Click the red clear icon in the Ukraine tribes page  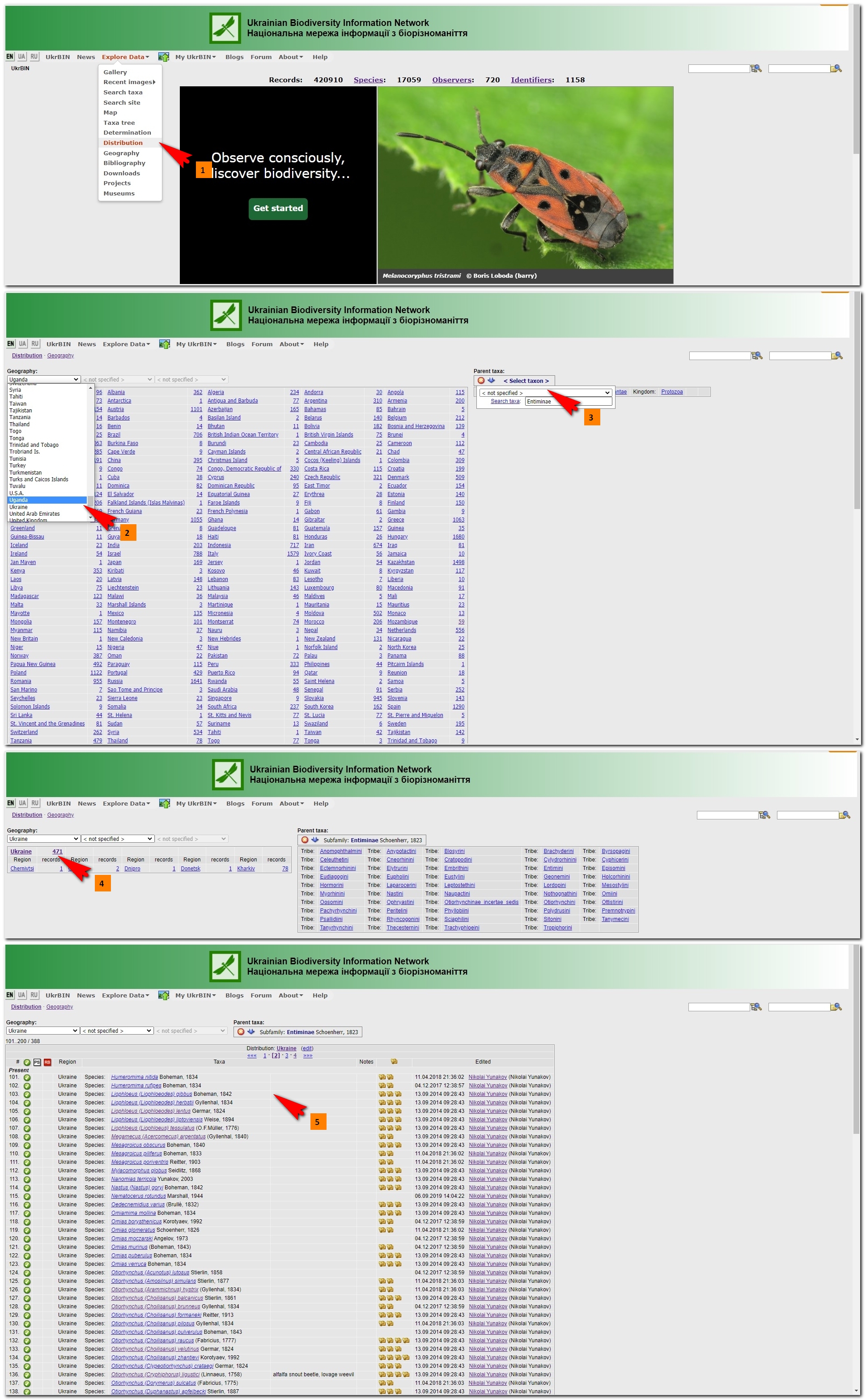pyautogui.click(x=305, y=840)
